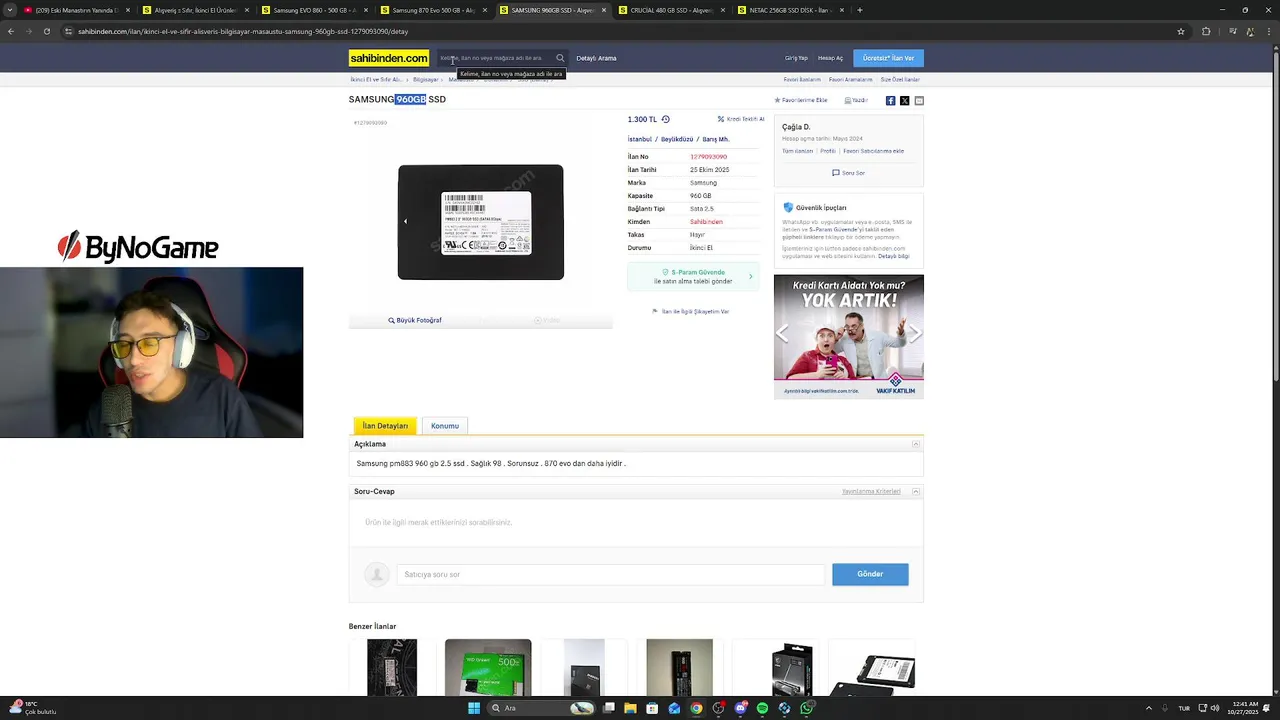Bookmark this page with star icon
The width and height of the screenshot is (1280, 720).
[1181, 31]
